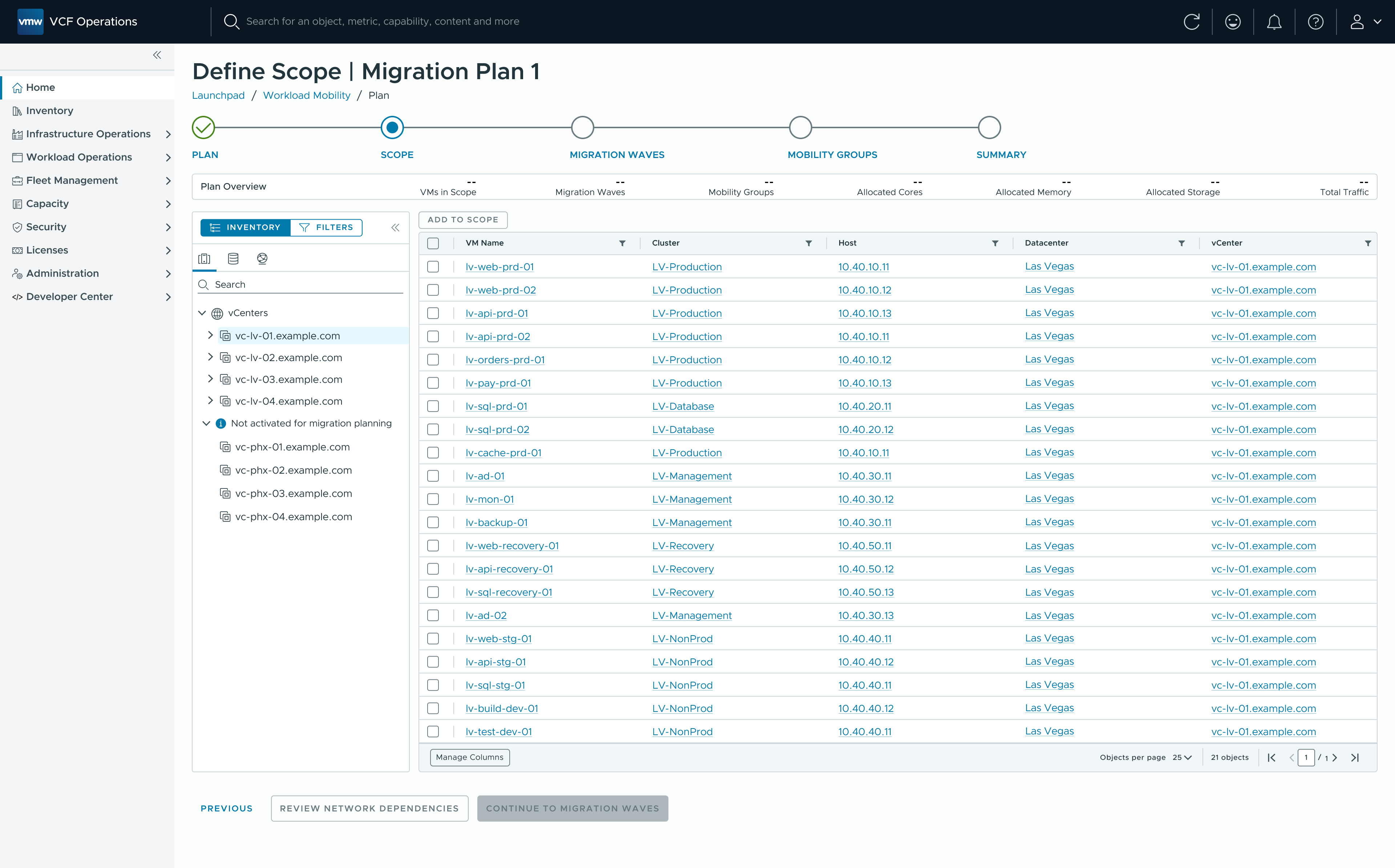Click the inventory Search field

pos(300,285)
